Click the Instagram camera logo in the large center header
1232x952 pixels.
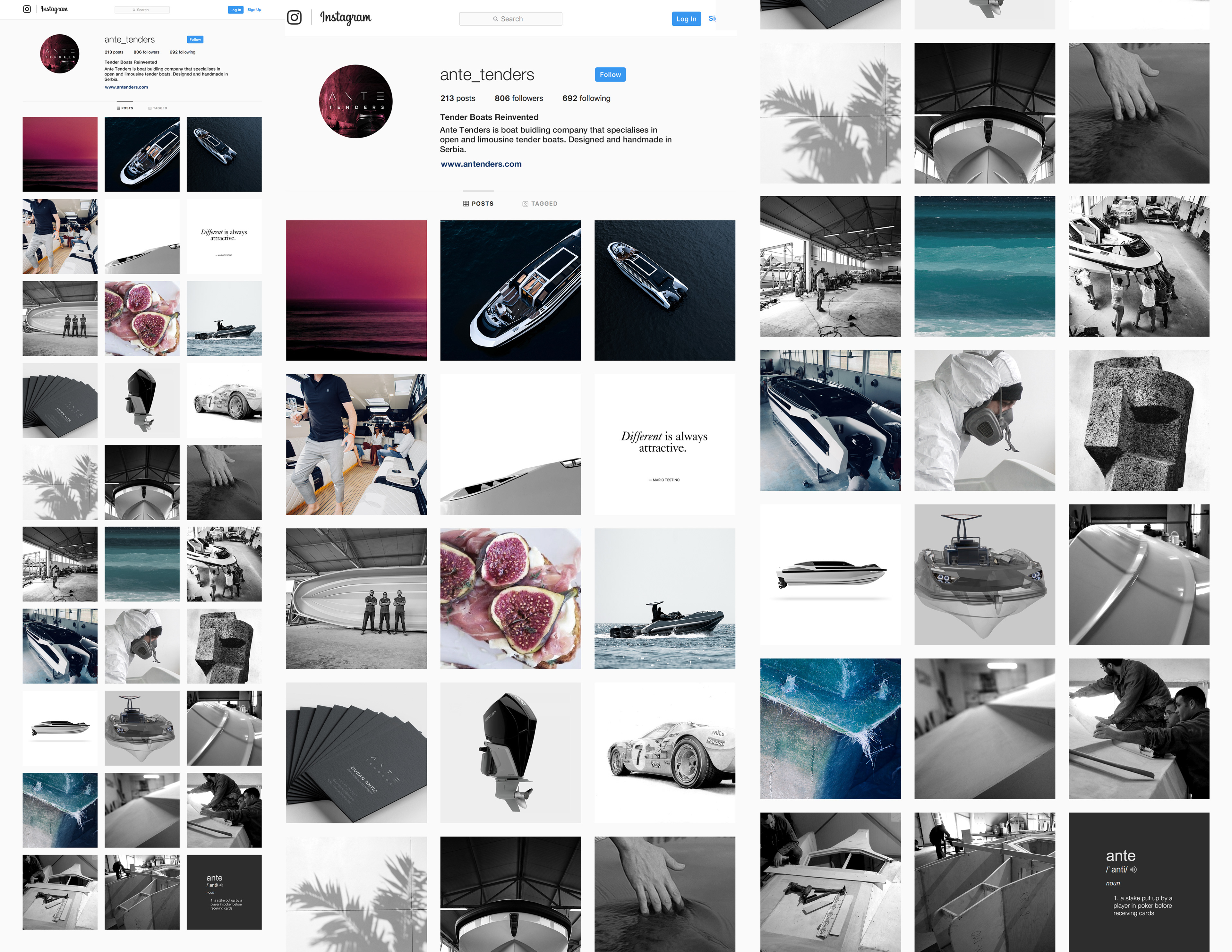point(295,18)
